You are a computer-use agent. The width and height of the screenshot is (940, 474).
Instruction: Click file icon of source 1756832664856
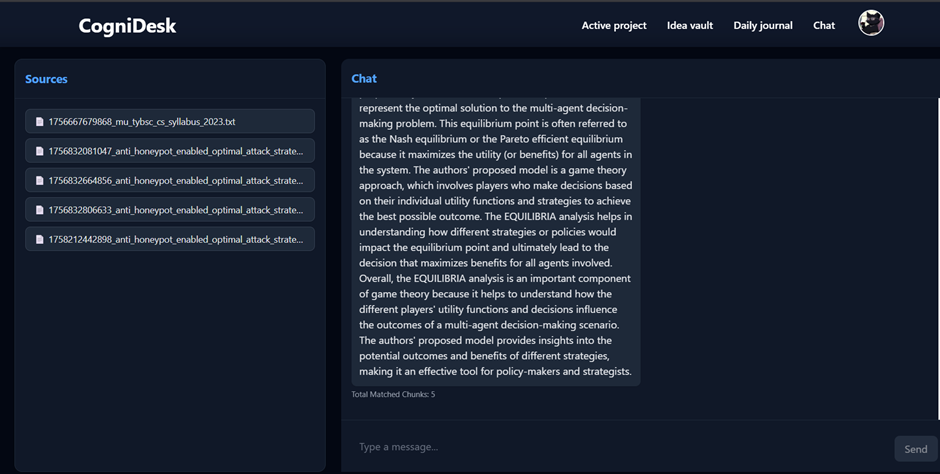[x=40, y=181]
